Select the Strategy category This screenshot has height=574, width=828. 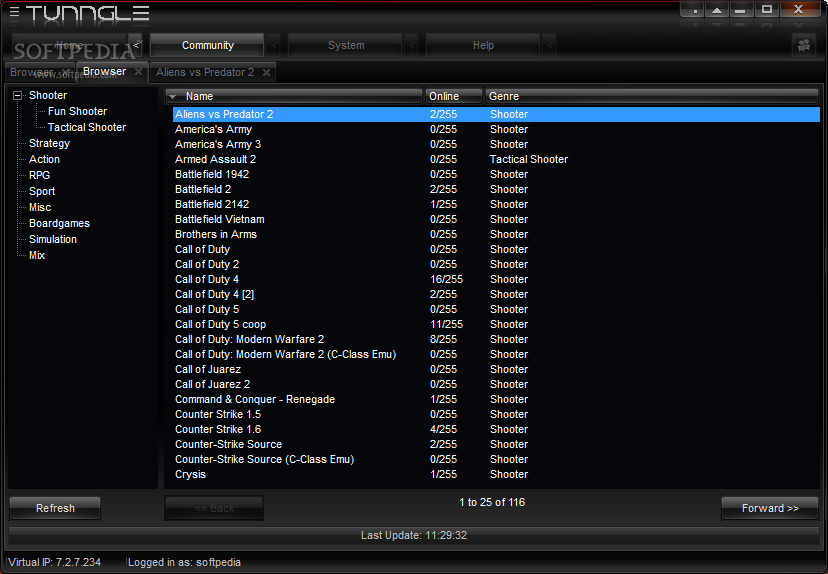(49, 143)
